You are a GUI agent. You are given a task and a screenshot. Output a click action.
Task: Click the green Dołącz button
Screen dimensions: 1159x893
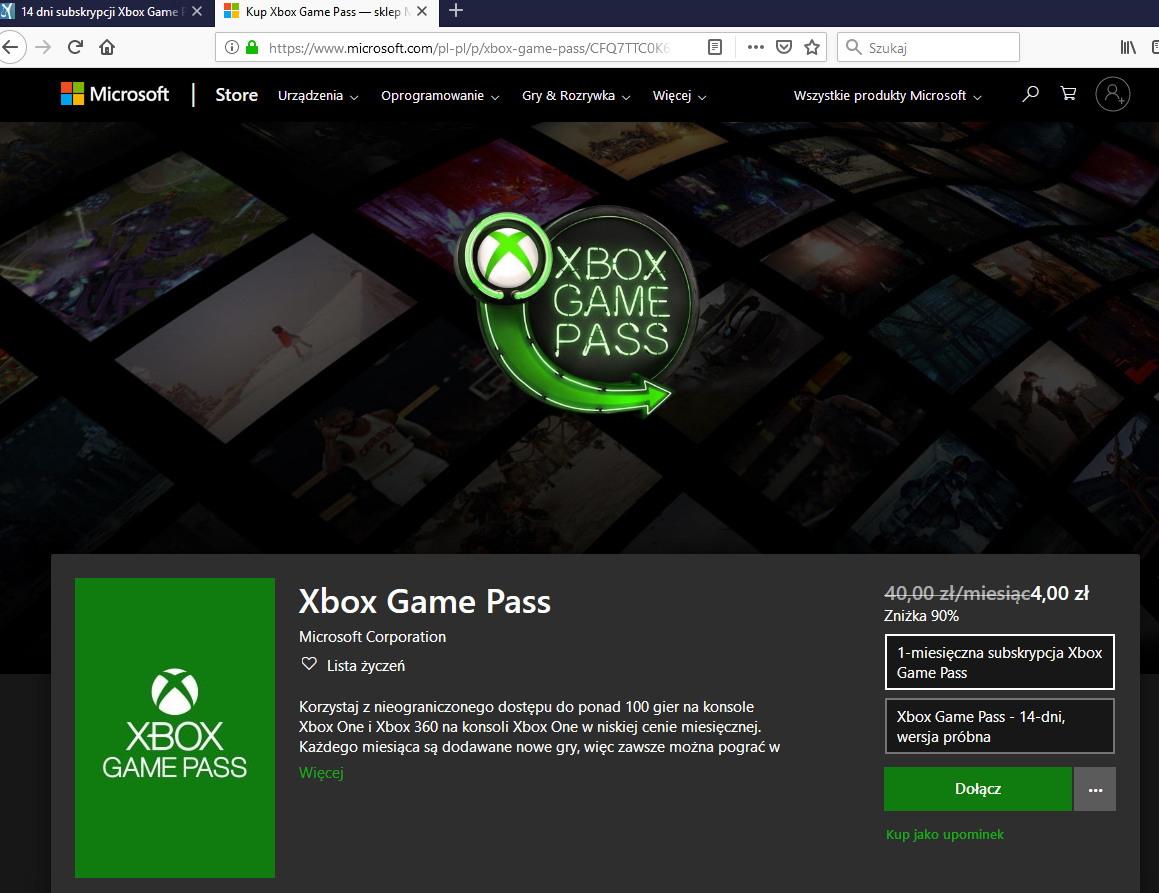point(978,789)
